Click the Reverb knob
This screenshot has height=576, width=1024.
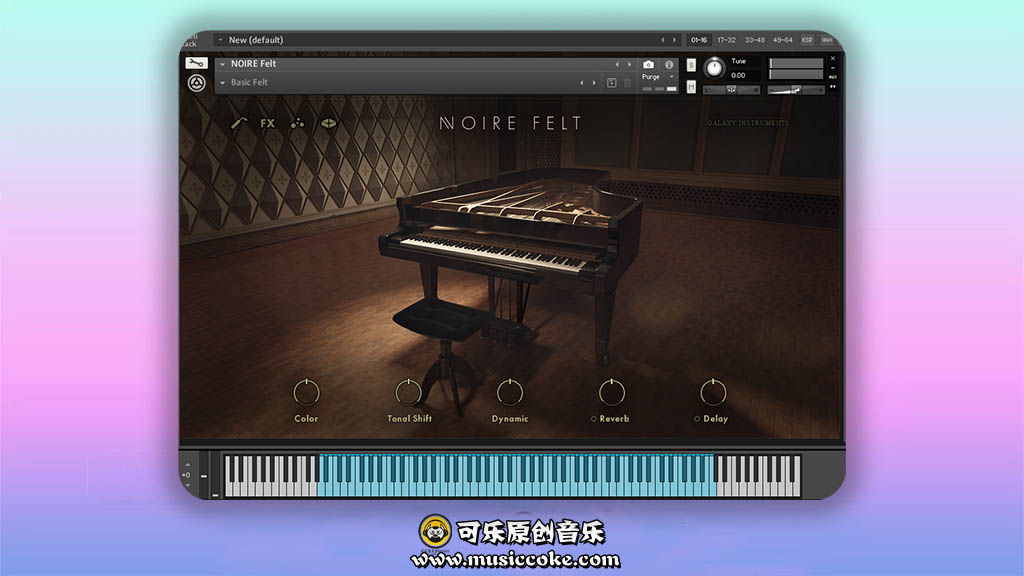[612, 392]
